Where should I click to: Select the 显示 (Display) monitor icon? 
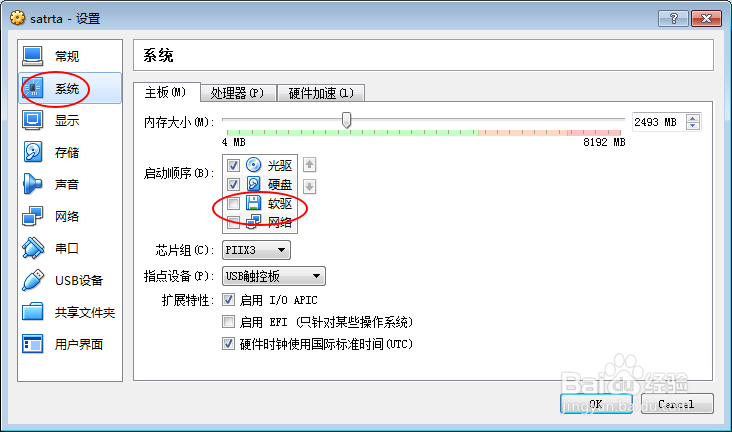pos(32,120)
